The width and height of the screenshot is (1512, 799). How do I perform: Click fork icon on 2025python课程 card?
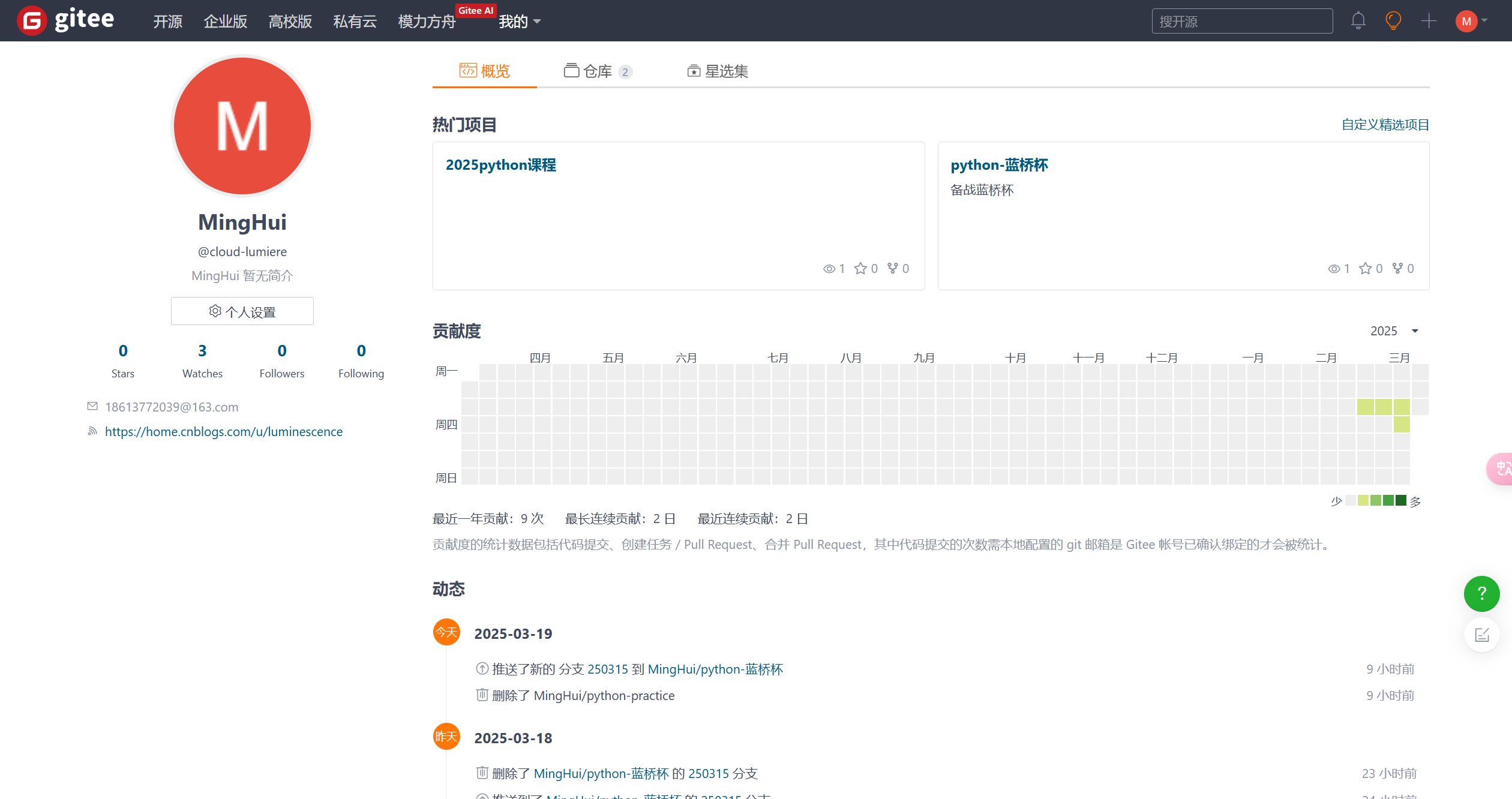[x=893, y=268]
